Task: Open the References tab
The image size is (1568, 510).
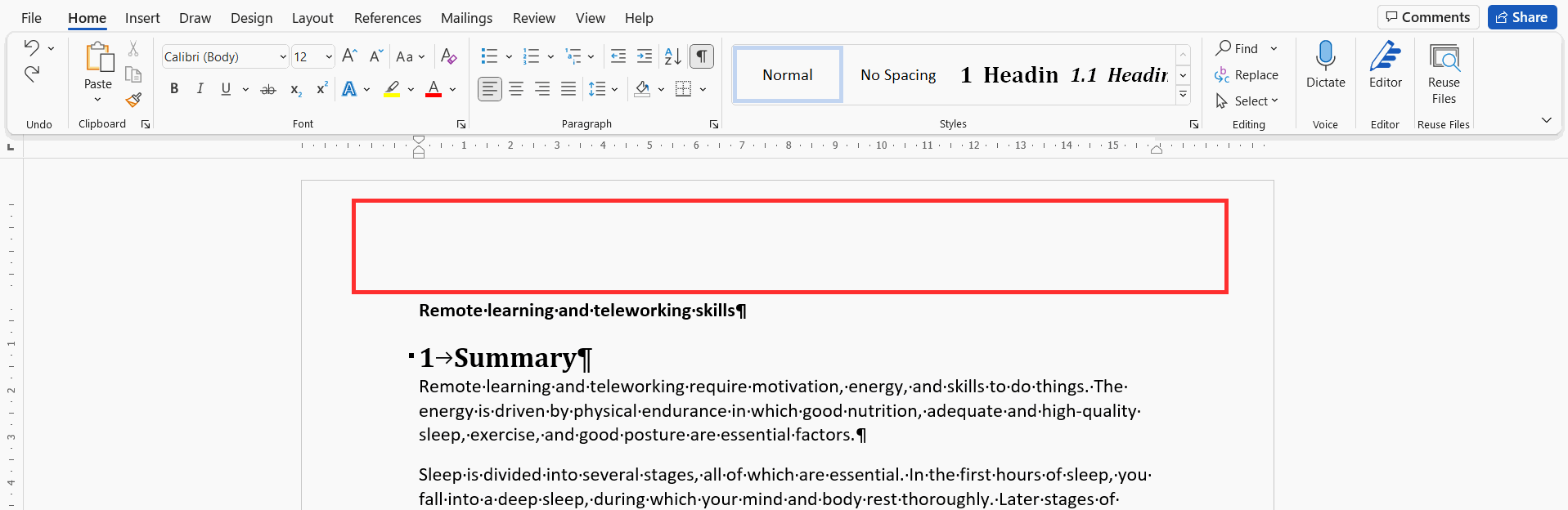Action: click(x=388, y=18)
